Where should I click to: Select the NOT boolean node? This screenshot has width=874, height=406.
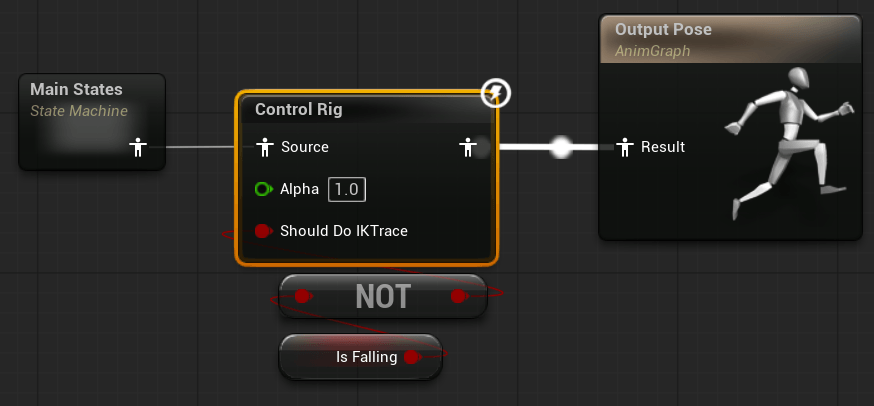click(382, 296)
